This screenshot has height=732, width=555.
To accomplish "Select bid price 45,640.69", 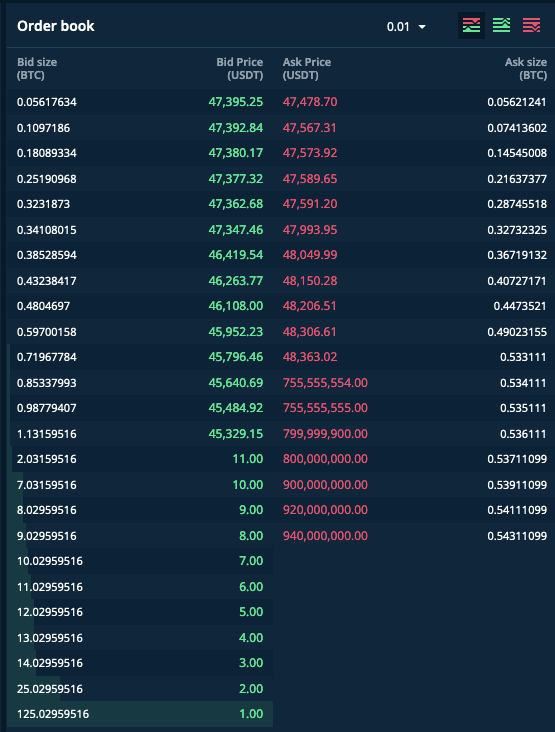I will (236, 383).
